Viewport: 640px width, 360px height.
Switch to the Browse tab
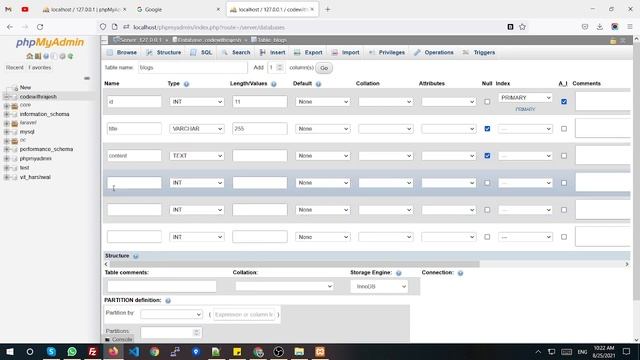pos(122,52)
